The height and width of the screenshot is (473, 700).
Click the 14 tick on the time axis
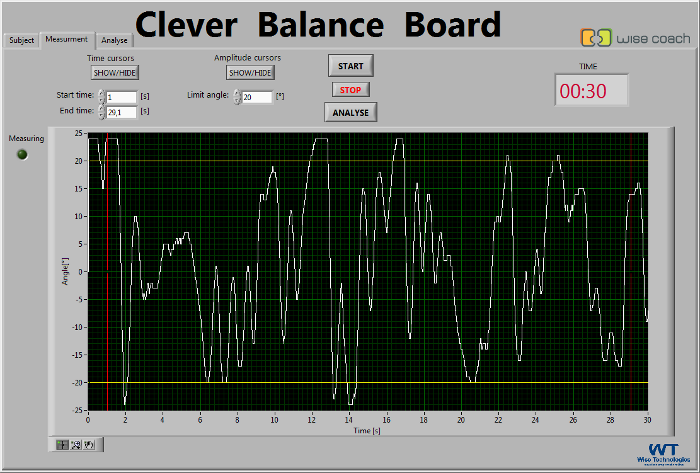click(x=349, y=419)
